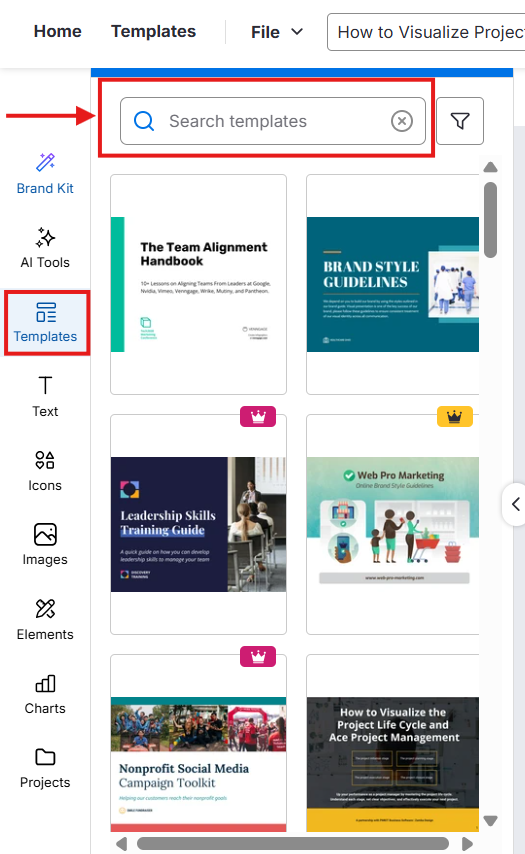Click the scroll down arrow of the template list

click(x=491, y=820)
